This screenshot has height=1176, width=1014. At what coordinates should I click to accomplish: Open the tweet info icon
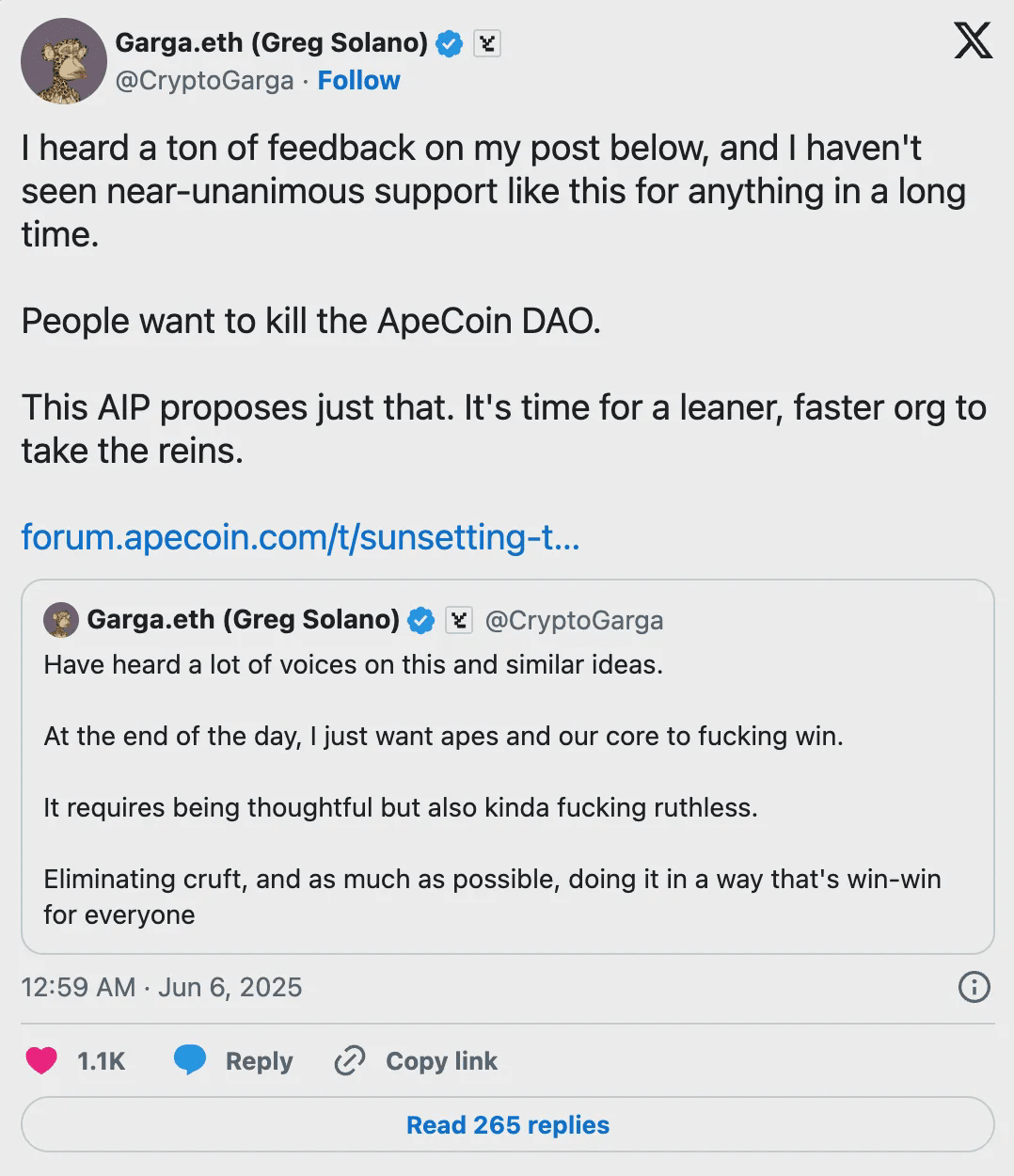[x=974, y=987]
